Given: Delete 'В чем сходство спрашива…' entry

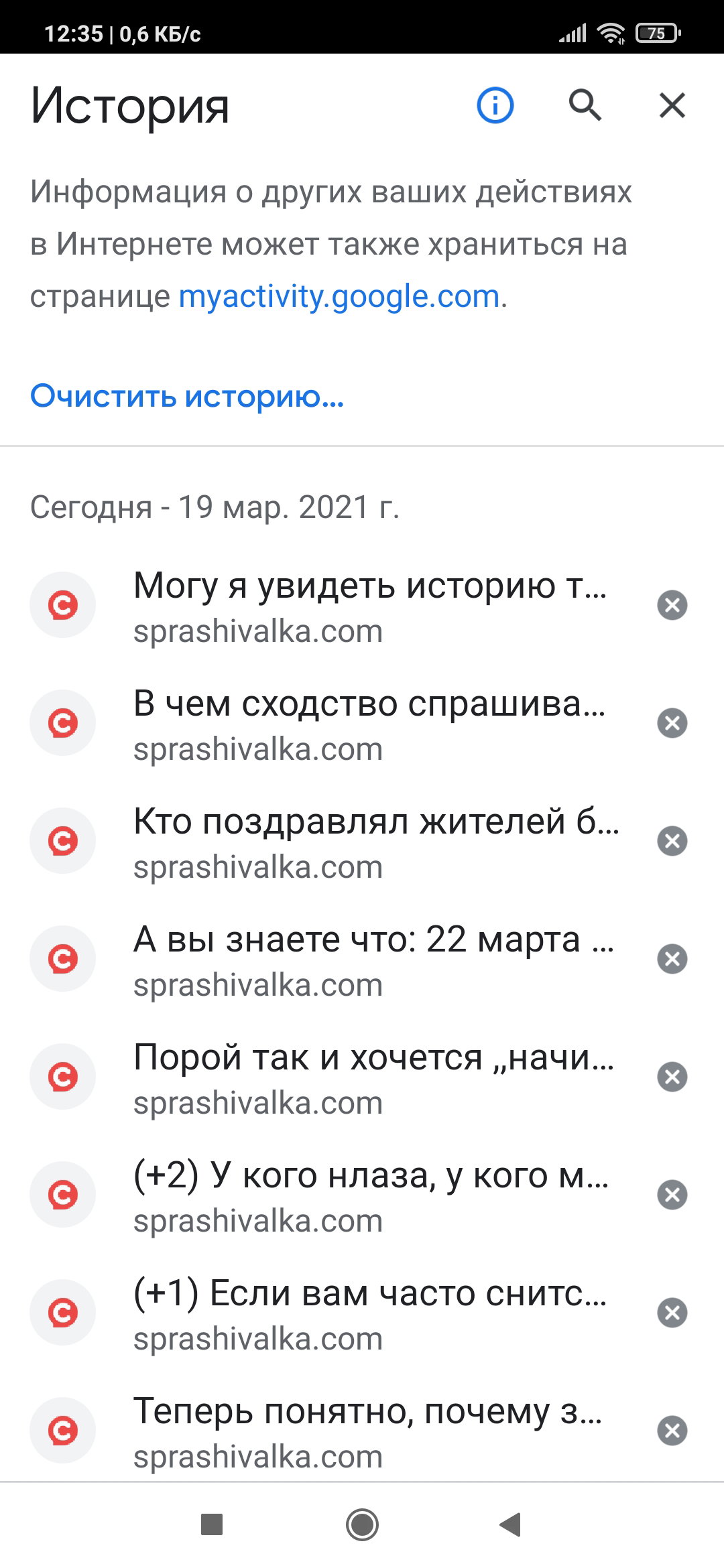Looking at the screenshot, I should (672, 723).
